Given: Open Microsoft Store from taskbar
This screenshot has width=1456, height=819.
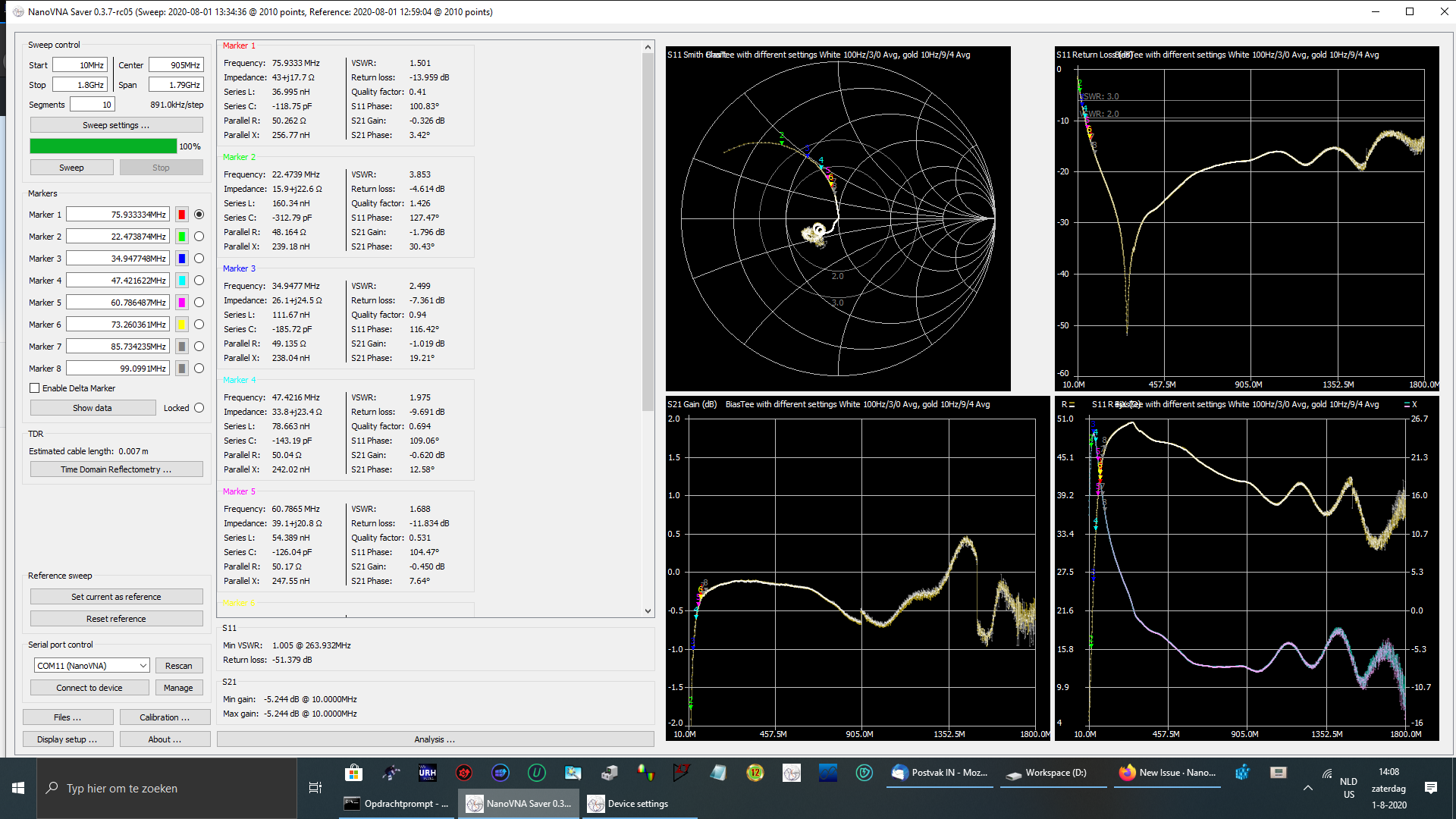Looking at the screenshot, I should (353, 773).
